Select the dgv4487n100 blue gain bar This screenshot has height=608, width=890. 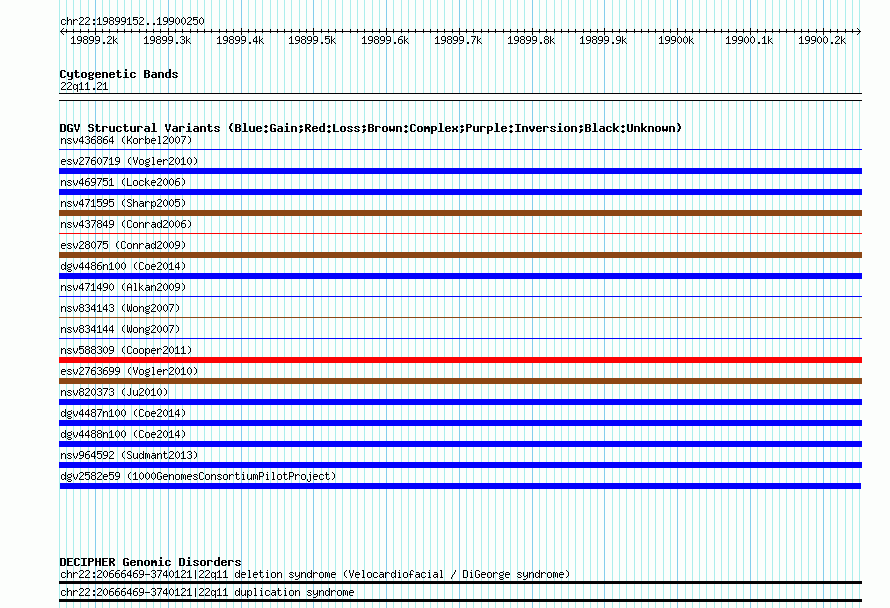coord(460,423)
